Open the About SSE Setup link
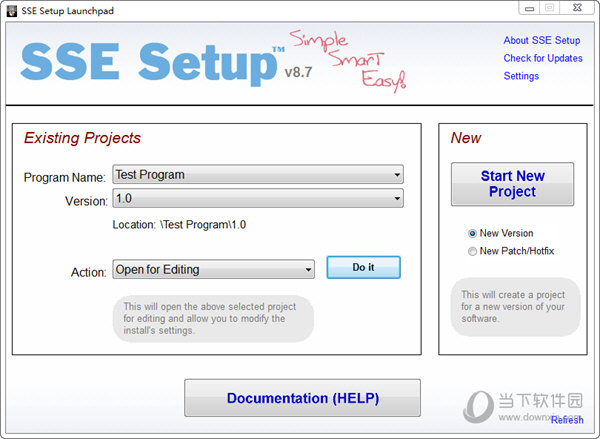600x439 pixels. 541,40
